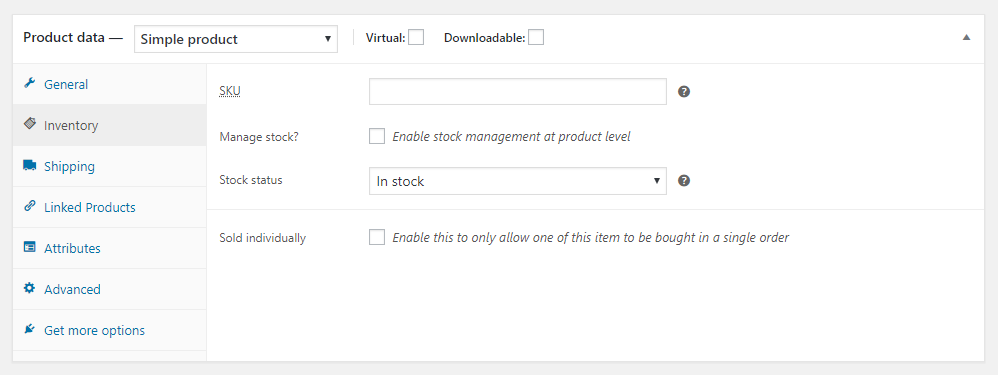This screenshot has height=375, width=998.
Task: Check the Sold individually option
Action: (377, 237)
